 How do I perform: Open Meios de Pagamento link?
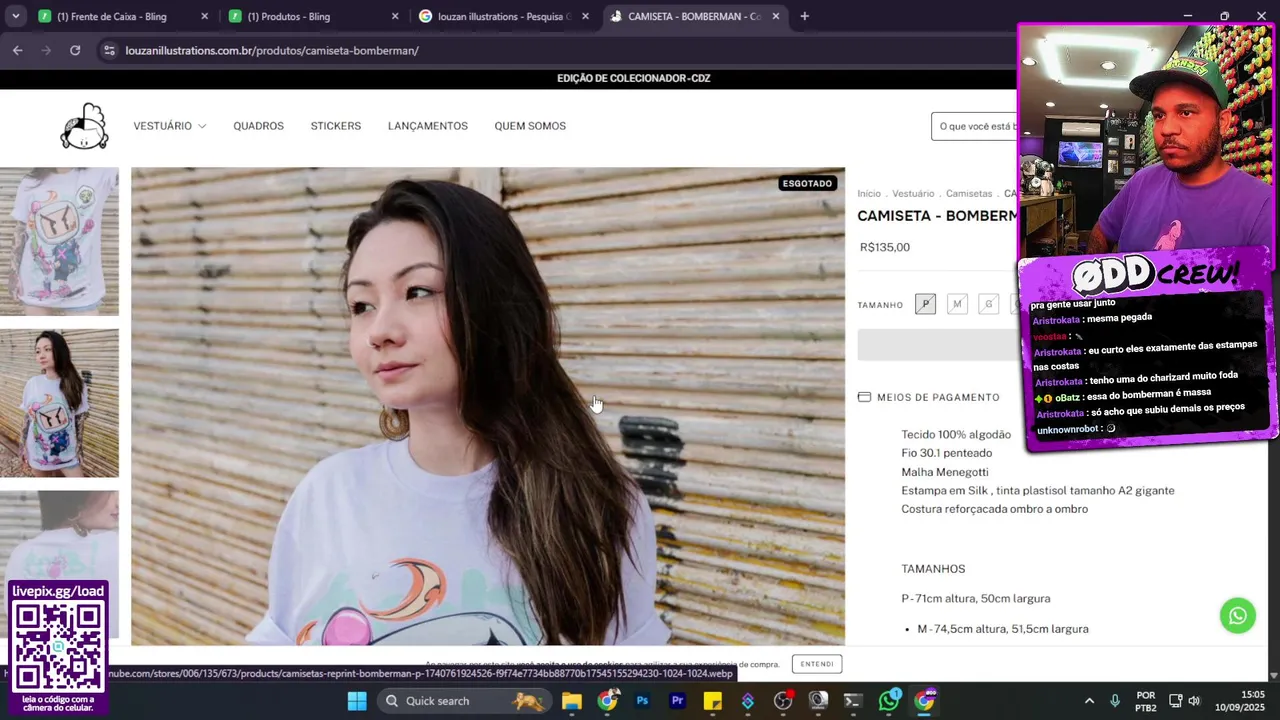point(938,397)
